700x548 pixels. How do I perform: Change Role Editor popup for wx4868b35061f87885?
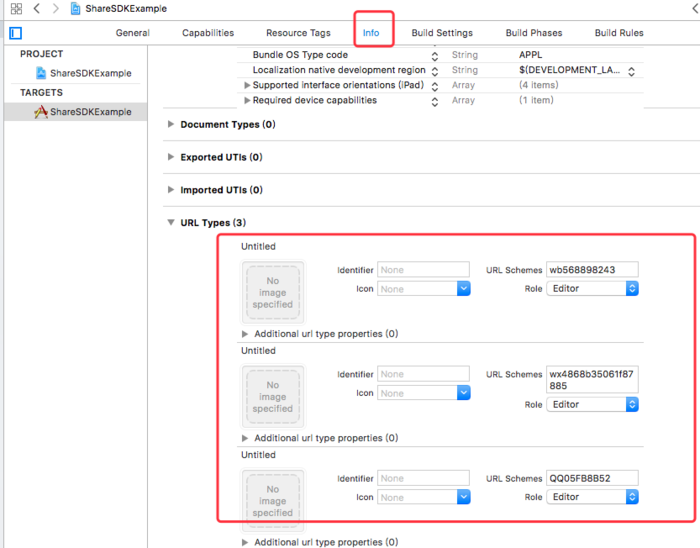pos(592,405)
